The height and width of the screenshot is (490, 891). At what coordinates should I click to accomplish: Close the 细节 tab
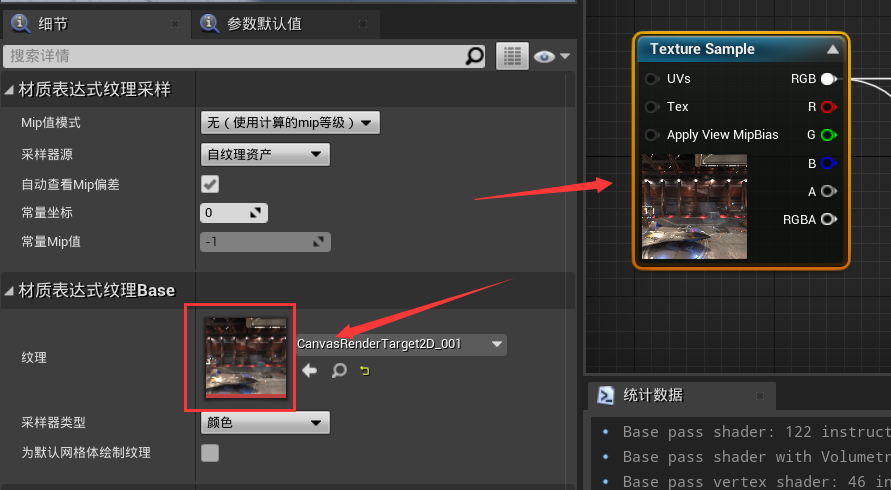point(175,24)
